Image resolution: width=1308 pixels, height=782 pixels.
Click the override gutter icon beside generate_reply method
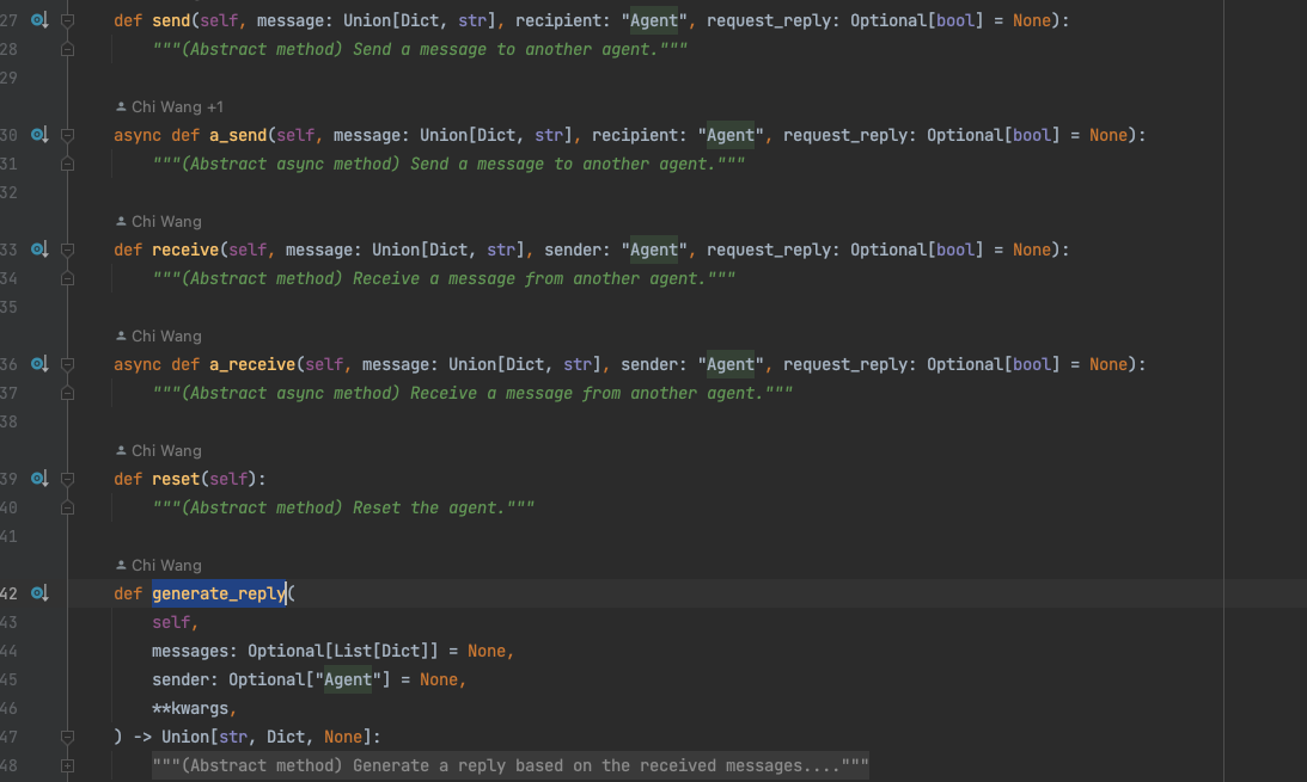click(x=39, y=593)
